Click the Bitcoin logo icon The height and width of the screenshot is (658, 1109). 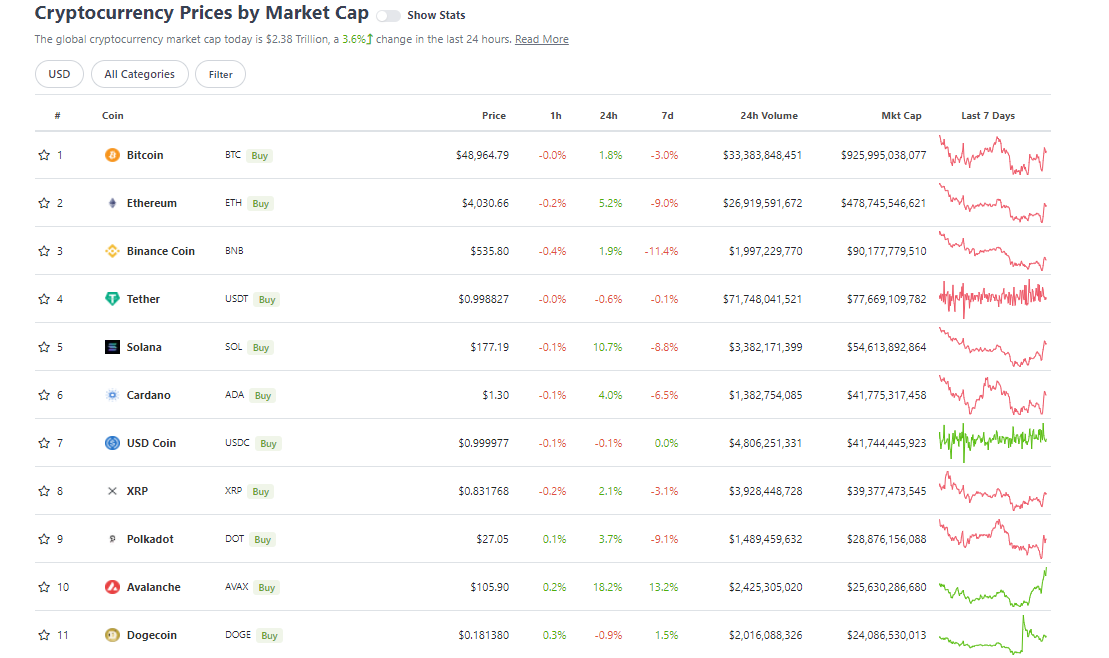(x=112, y=155)
